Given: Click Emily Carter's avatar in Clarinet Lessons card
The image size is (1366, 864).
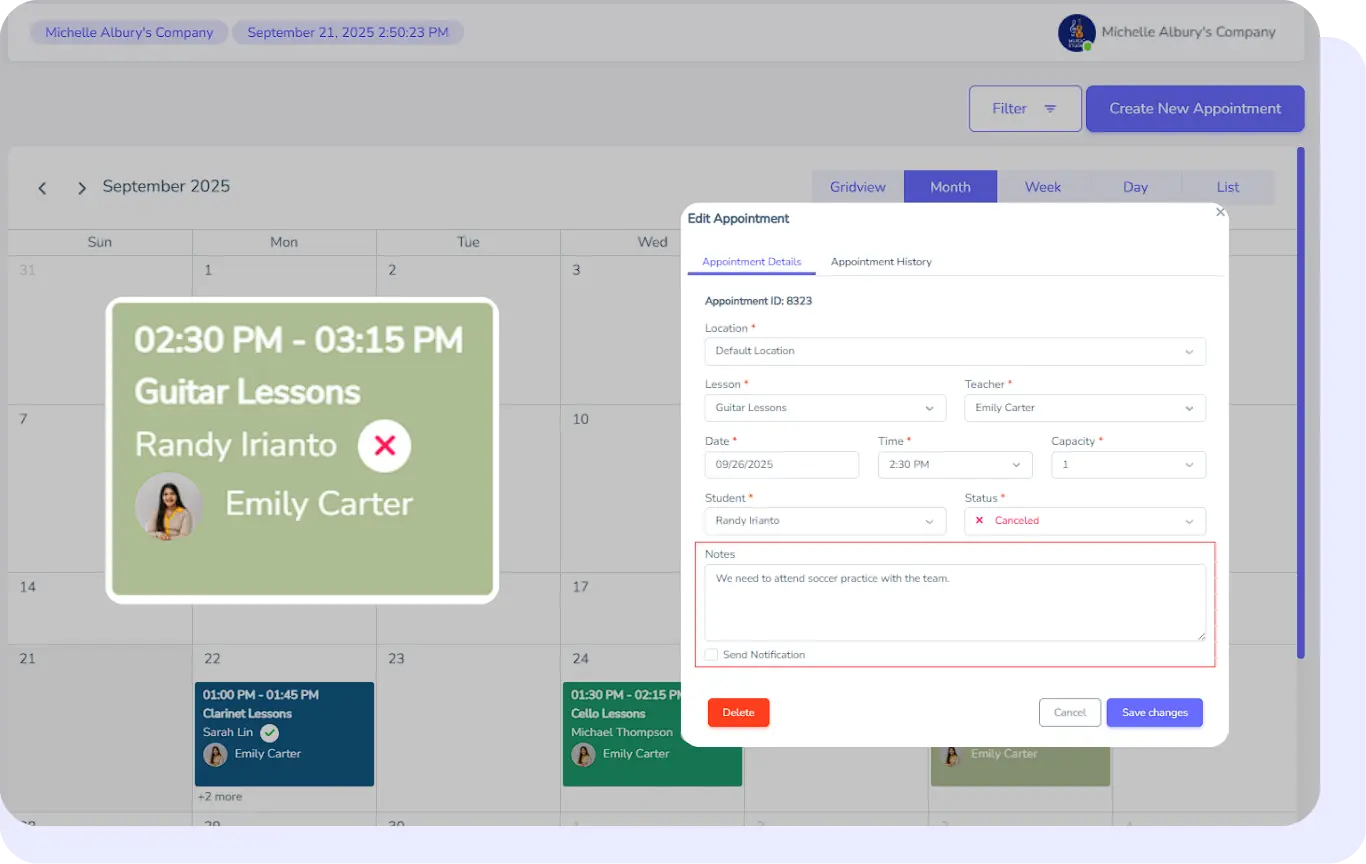Looking at the screenshot, I should point(215,754).
